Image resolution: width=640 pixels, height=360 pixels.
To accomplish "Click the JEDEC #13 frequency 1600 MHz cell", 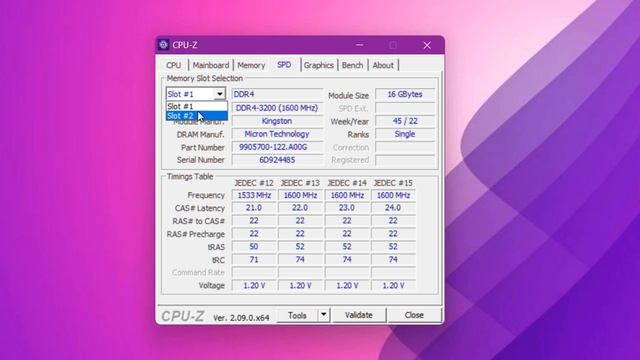I will [x=300, y=196].
